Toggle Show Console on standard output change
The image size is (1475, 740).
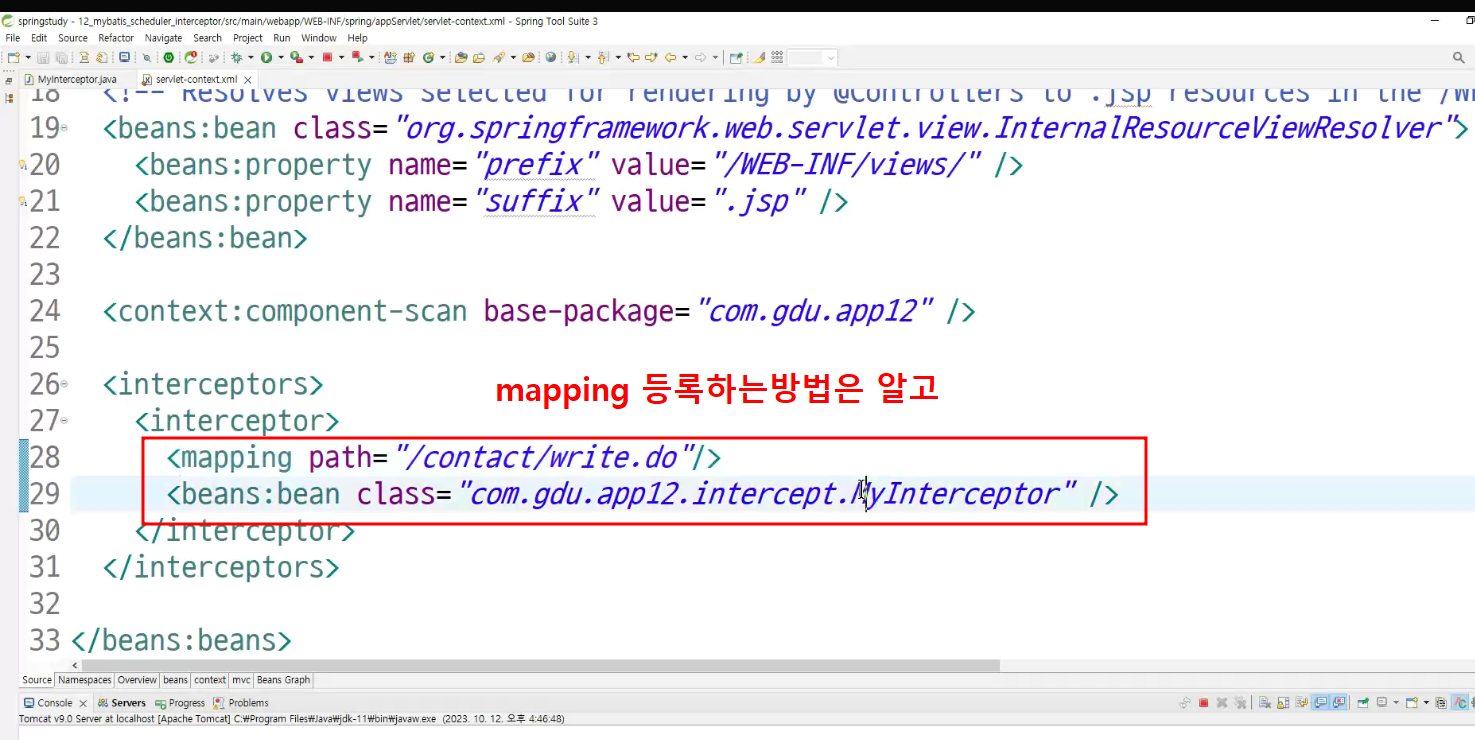[1320, 703]
